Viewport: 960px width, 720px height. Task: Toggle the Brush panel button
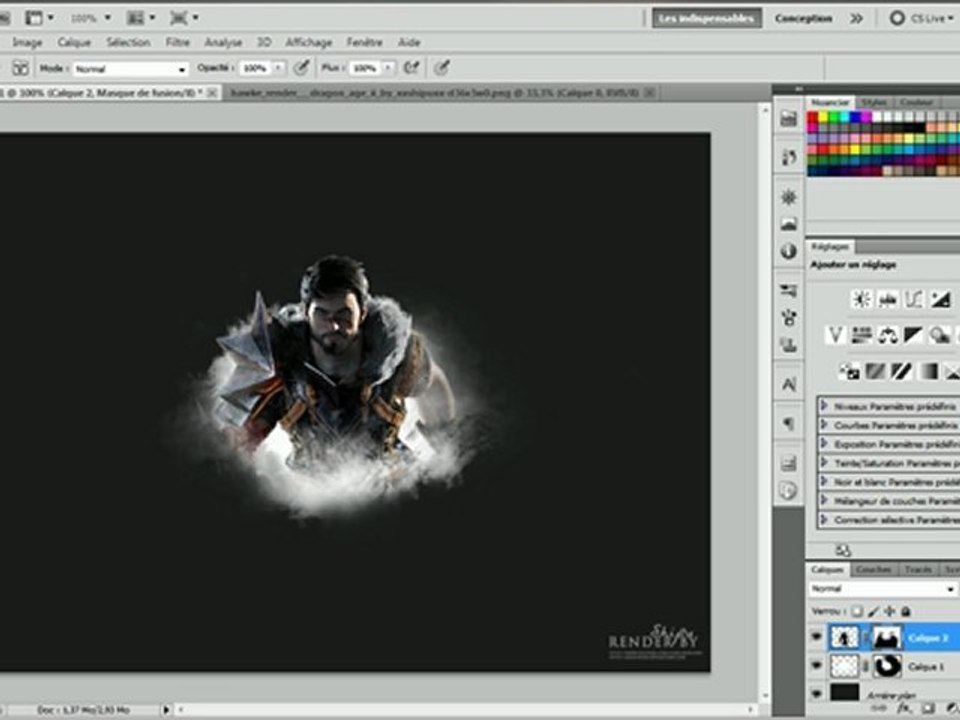[20, 68]
